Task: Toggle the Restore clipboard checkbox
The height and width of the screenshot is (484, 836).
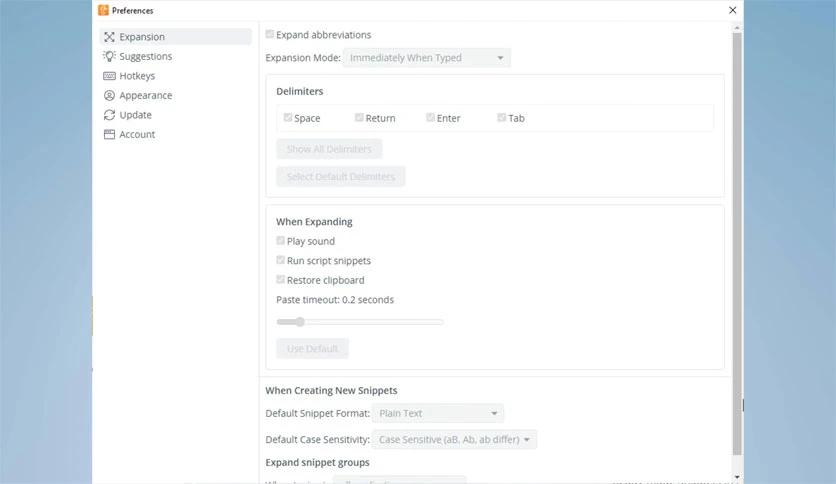Action: (x=281, y=280)
